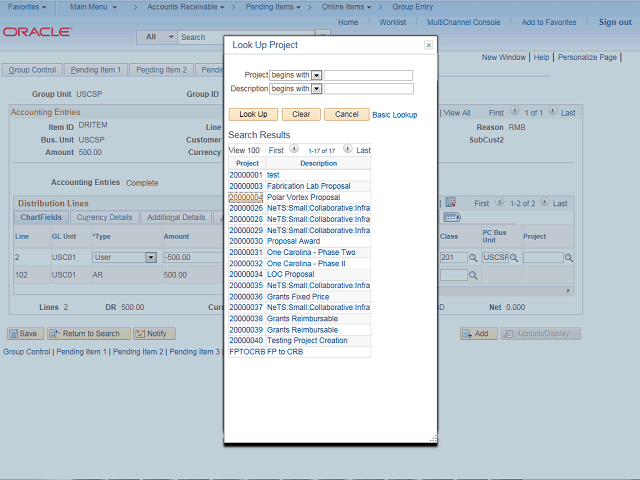Click View 100 in search results

(244, 150)
